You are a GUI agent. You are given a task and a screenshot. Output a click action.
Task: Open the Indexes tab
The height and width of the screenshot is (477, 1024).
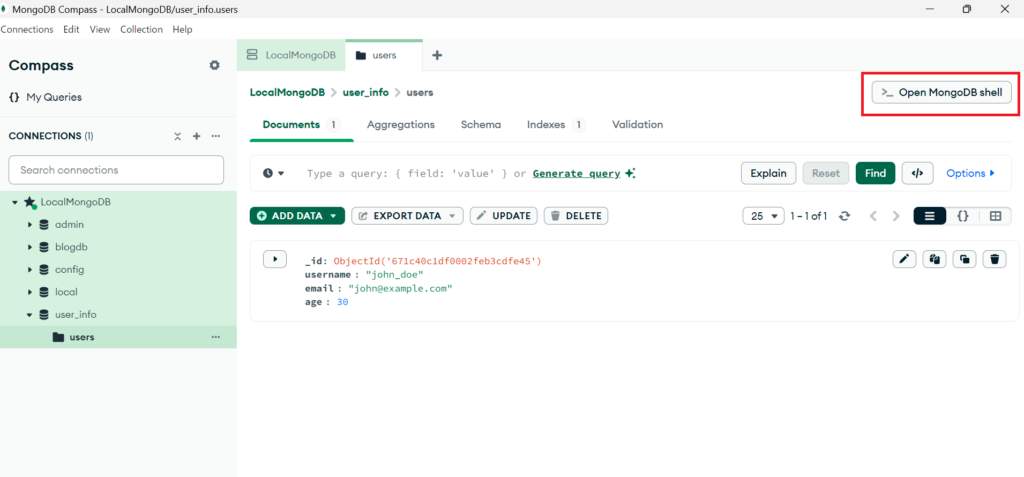(x=556, y=124)
